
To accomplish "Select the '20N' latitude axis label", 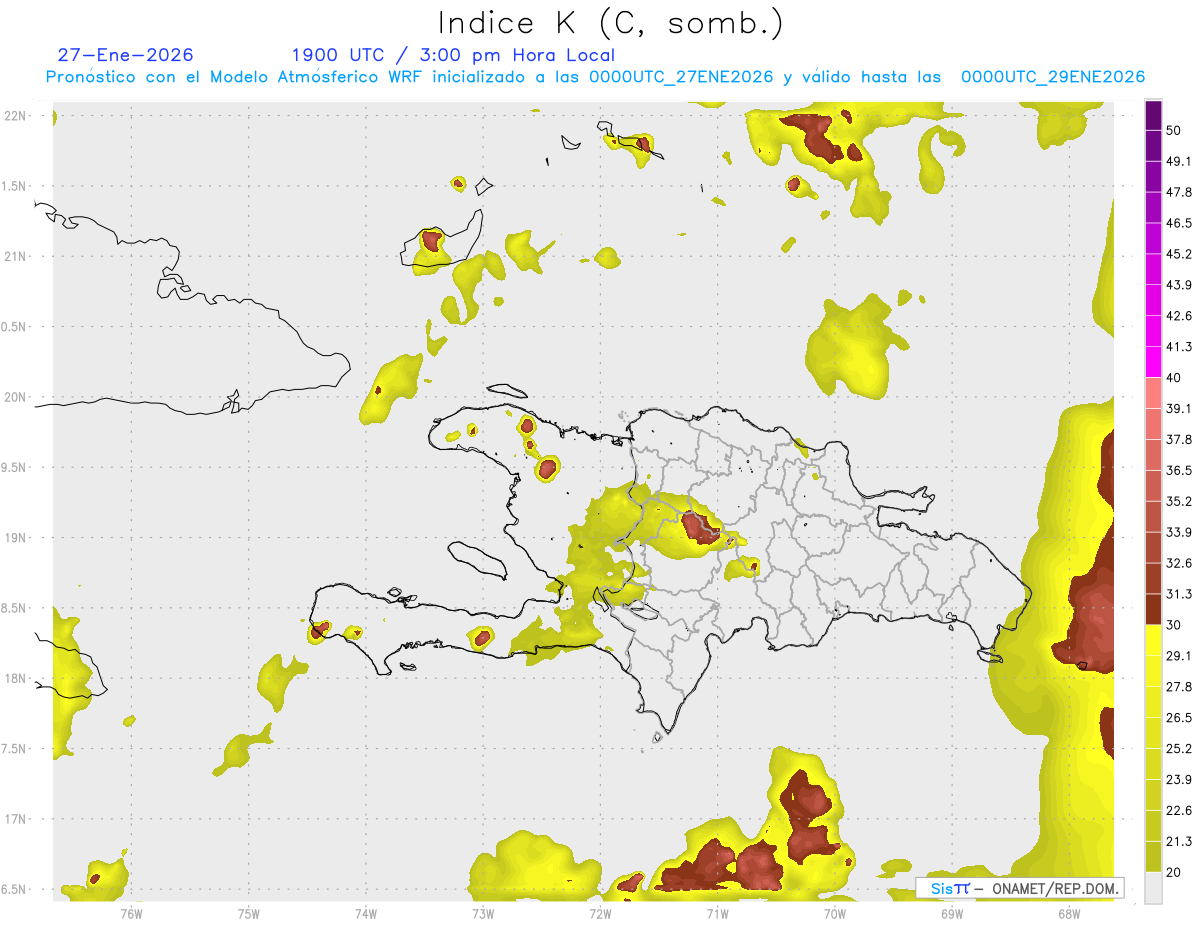I will tap(15, 397).
